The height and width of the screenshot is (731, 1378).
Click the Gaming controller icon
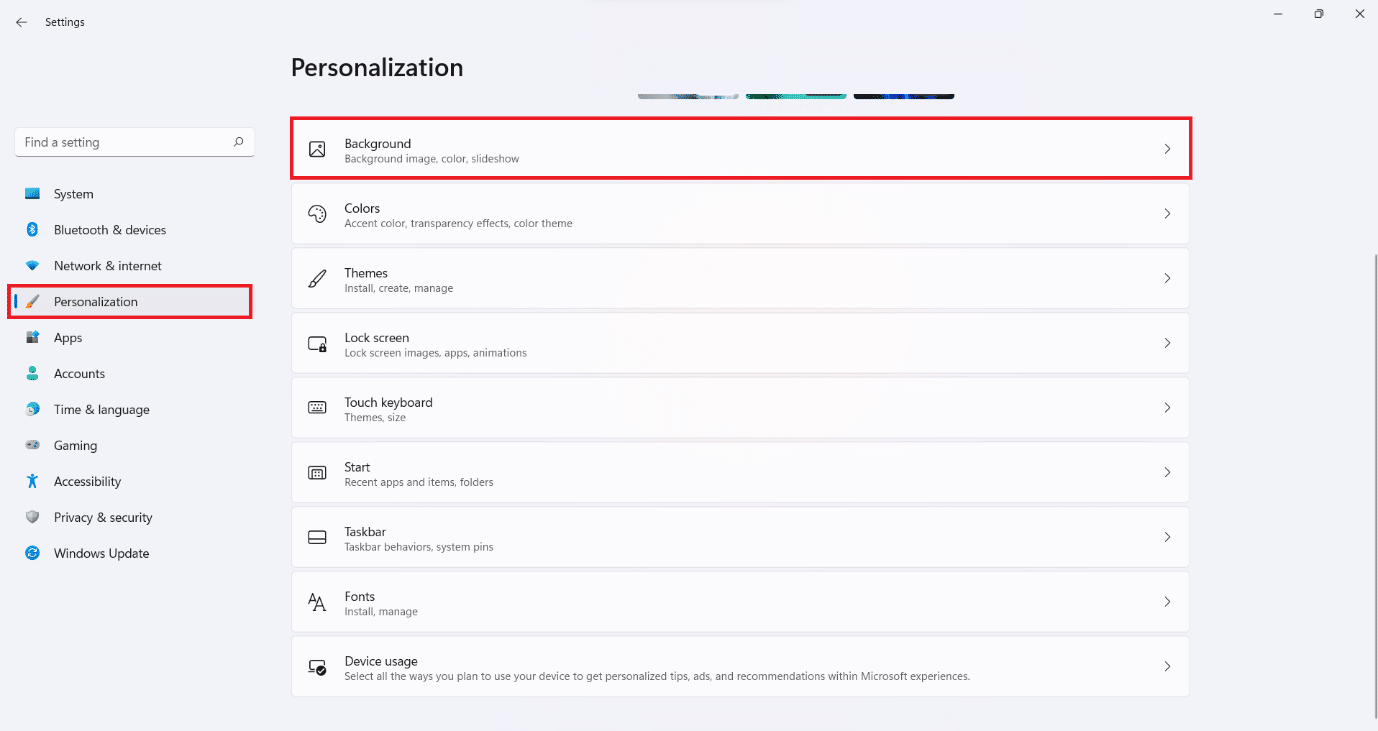click(x=32, y=445)
